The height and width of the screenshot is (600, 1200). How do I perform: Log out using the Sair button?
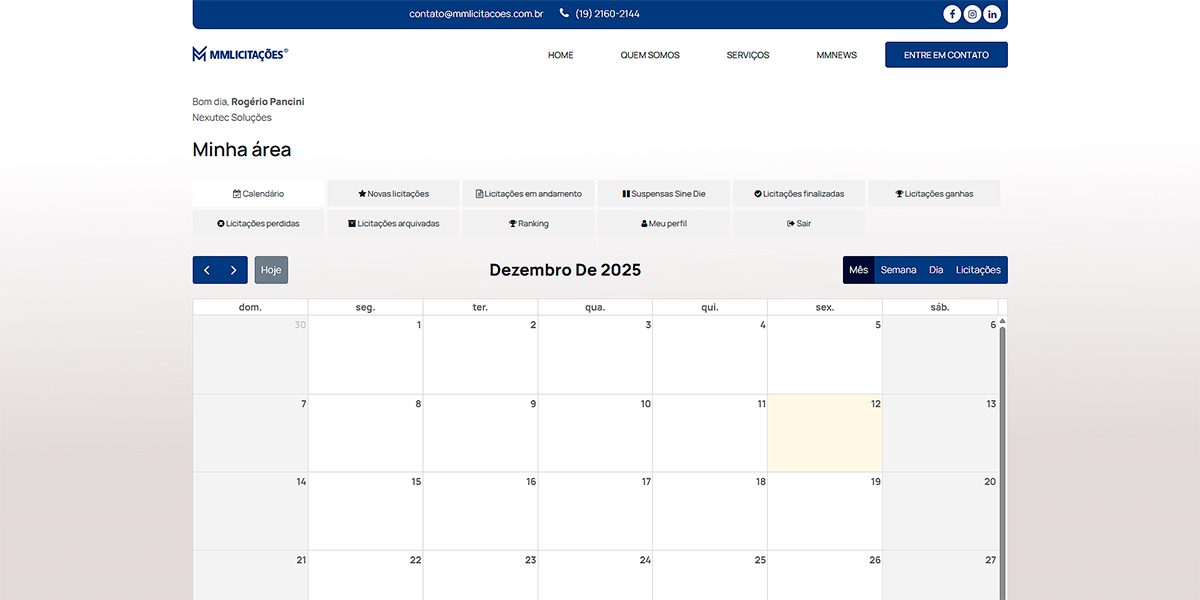point(798,224)
